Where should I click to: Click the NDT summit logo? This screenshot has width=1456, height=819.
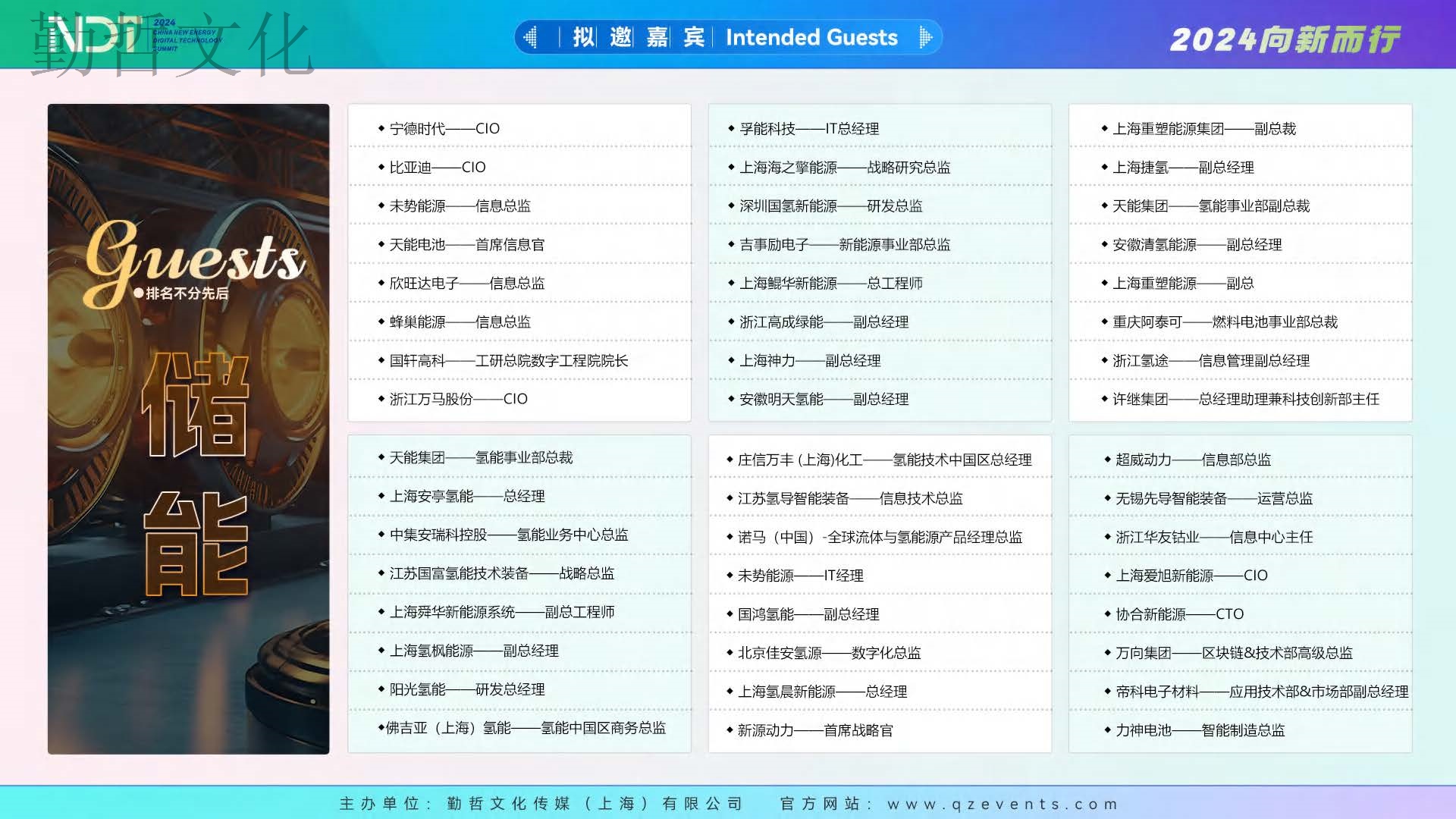point(135,36)
